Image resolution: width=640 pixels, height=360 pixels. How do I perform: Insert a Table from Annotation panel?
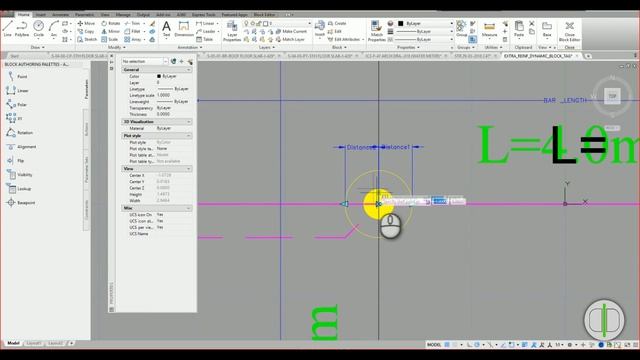pos(204,39)
